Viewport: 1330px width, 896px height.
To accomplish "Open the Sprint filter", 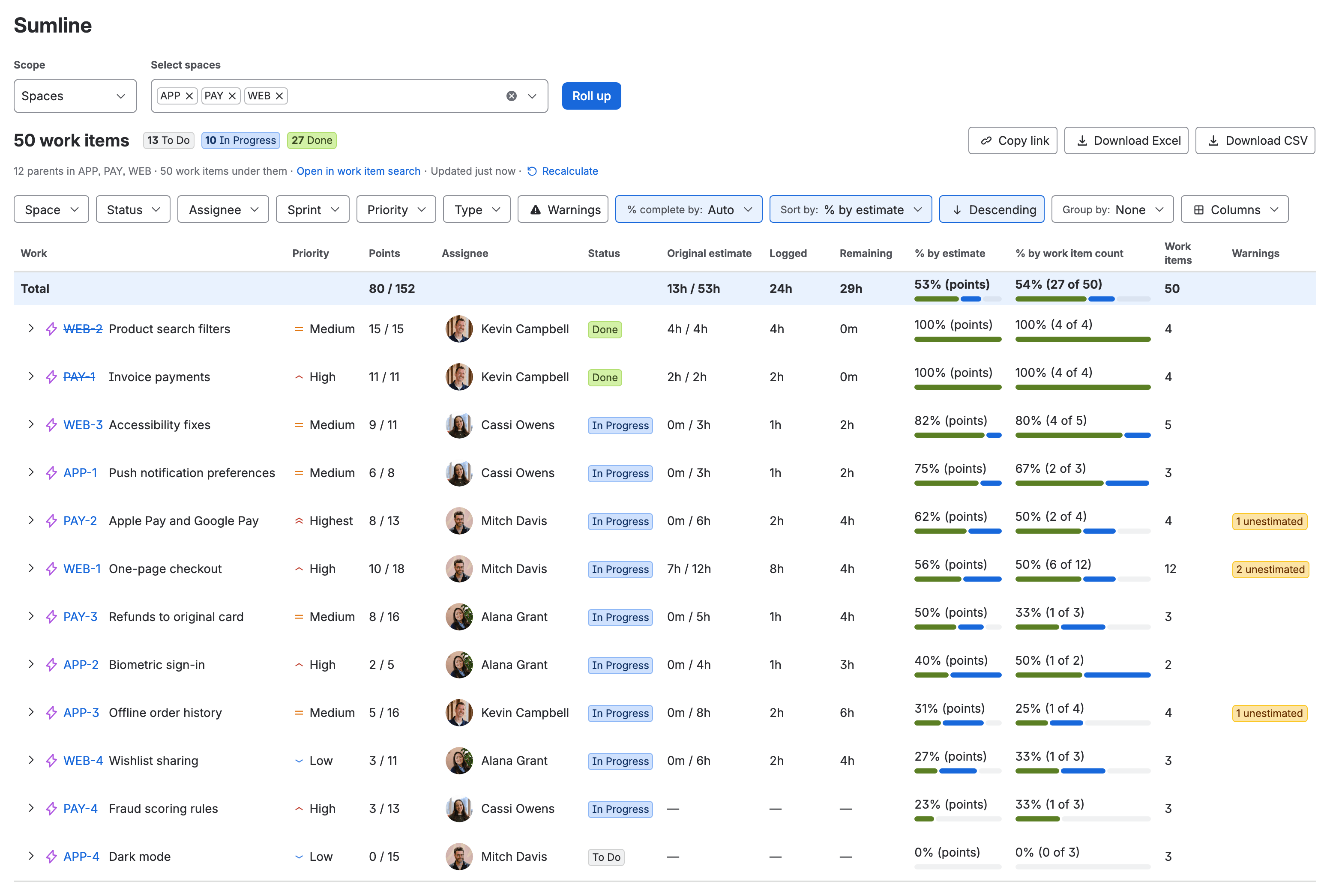I will pyautogui.click(x=313, y=210).
